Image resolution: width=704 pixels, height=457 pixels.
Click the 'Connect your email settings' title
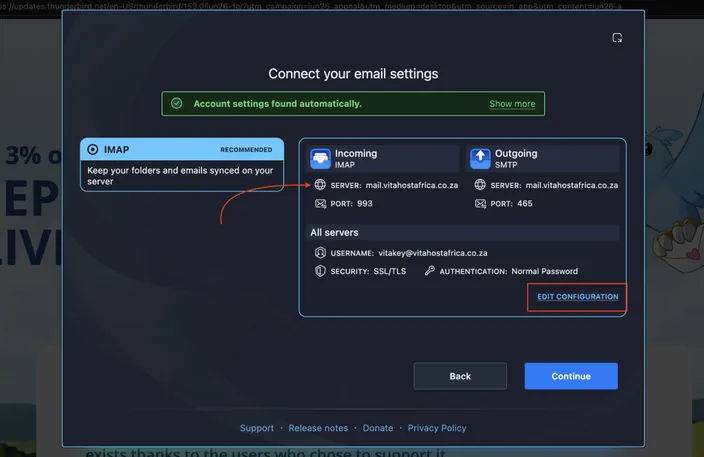(x=353, y=74)
